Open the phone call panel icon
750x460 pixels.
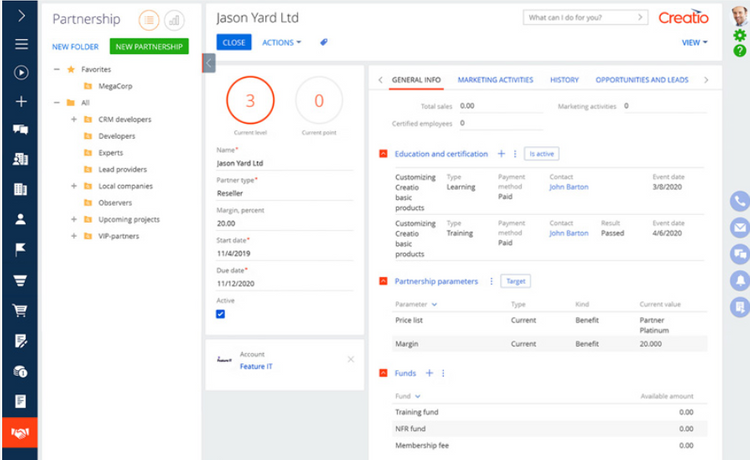pos(739,201)
